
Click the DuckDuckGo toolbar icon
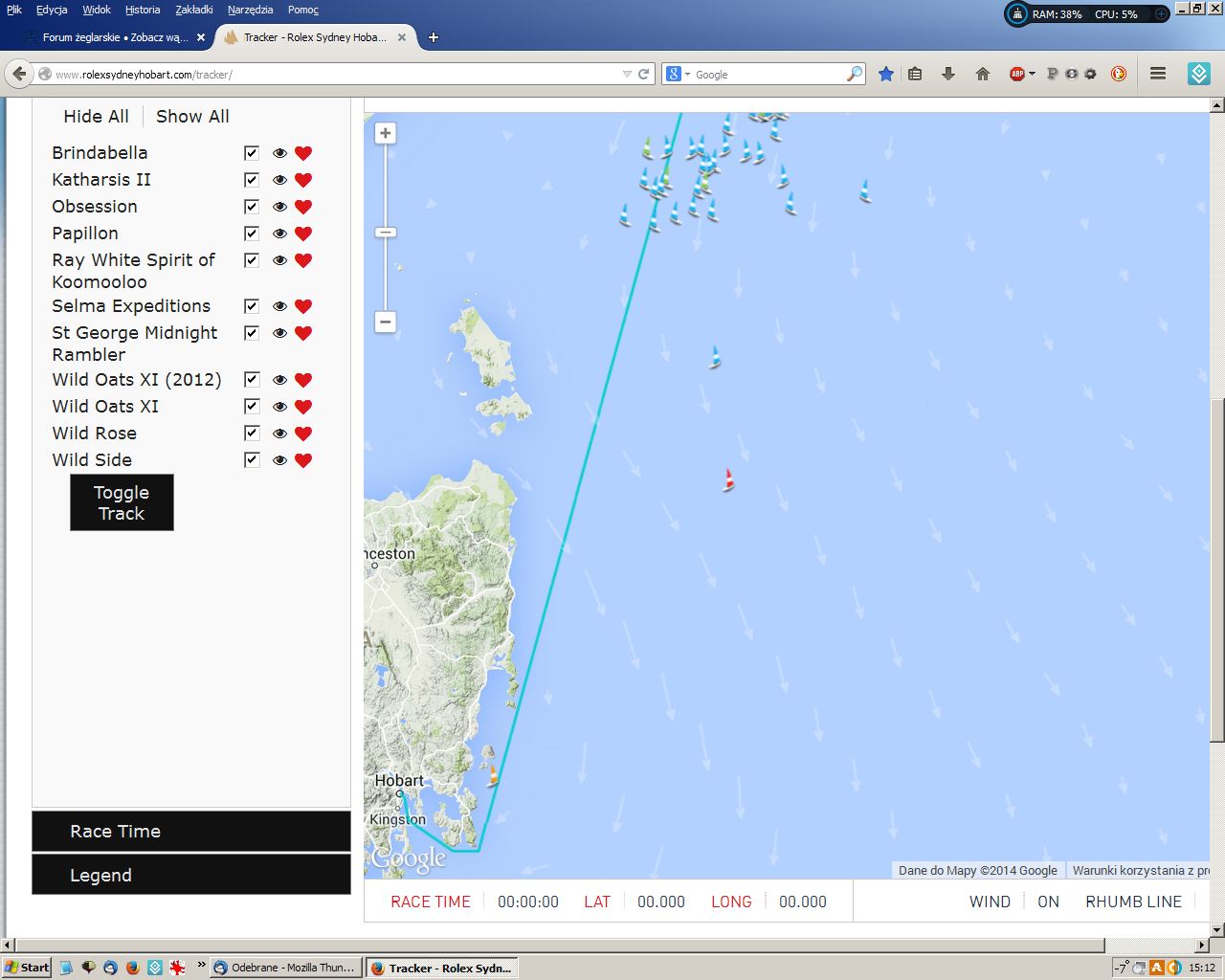[1118, 74]
